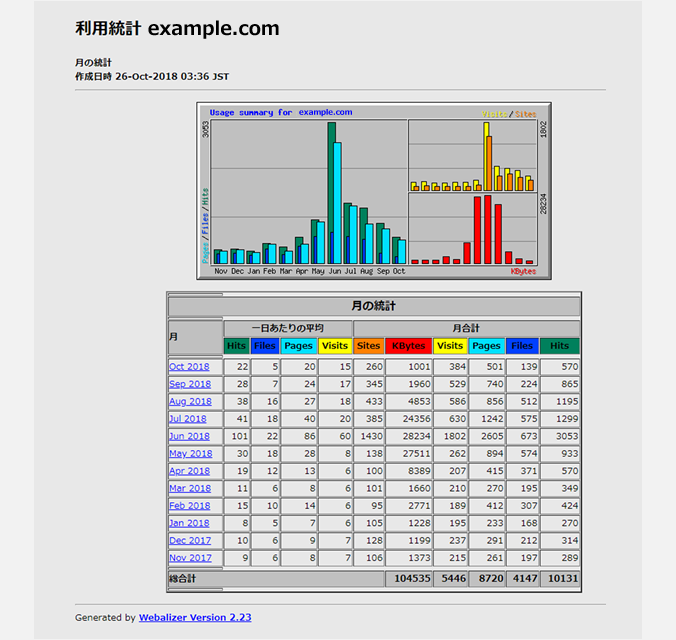Go to the Apr 2018 statistics

(x=189, y=471)
